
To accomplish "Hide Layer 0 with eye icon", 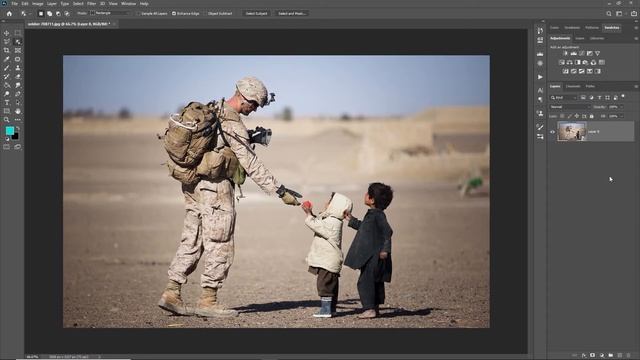I will (553, 132).
